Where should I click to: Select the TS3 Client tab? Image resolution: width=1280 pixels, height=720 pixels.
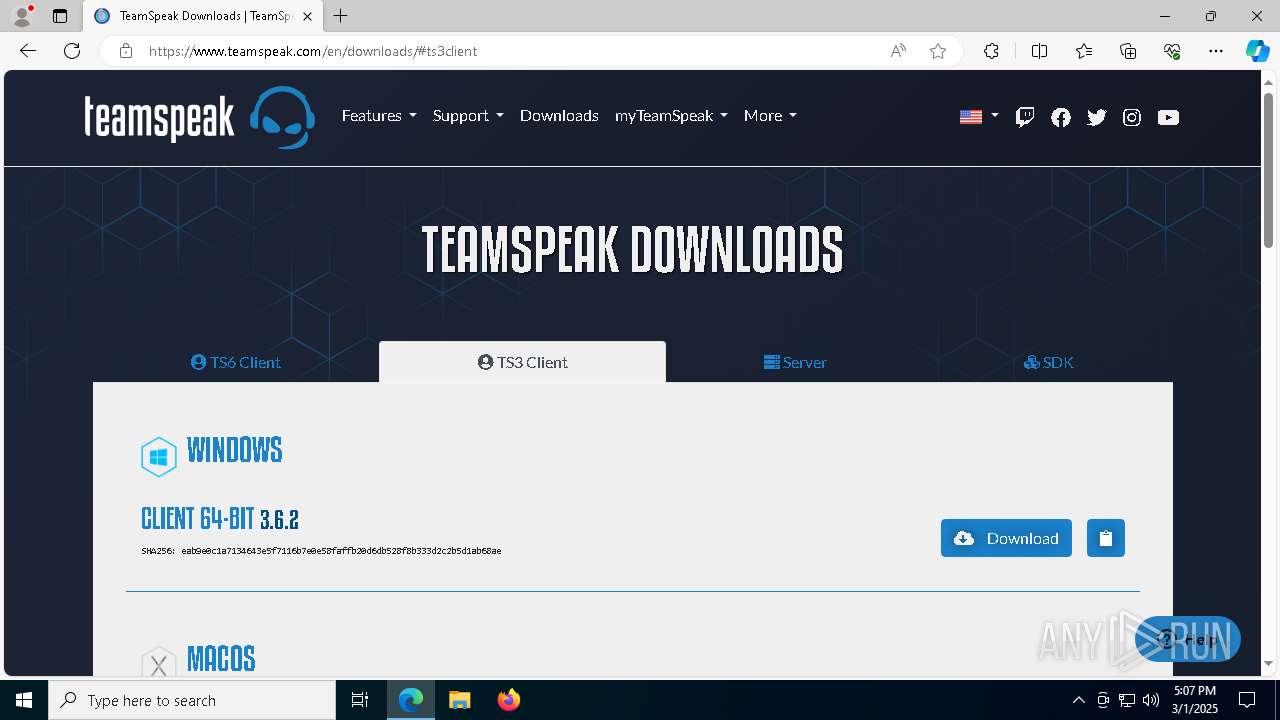(x=522, y=362)
